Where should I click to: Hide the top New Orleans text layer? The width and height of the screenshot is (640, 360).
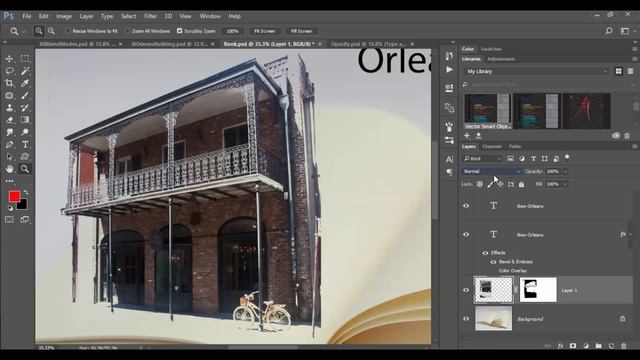point(466,206)
